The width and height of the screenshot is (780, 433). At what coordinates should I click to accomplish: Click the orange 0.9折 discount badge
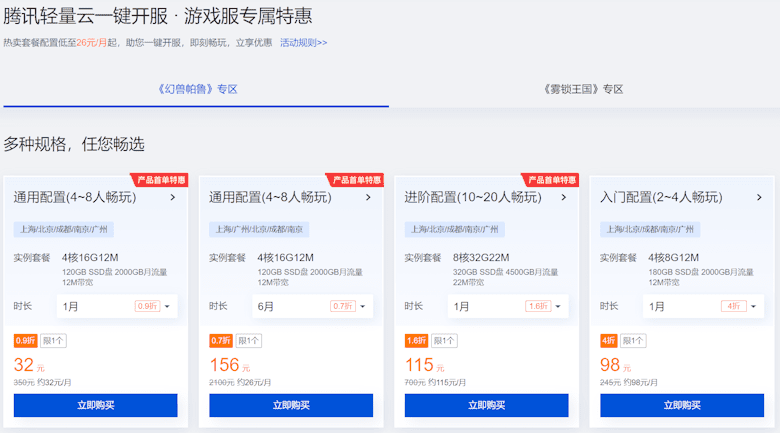25,341
